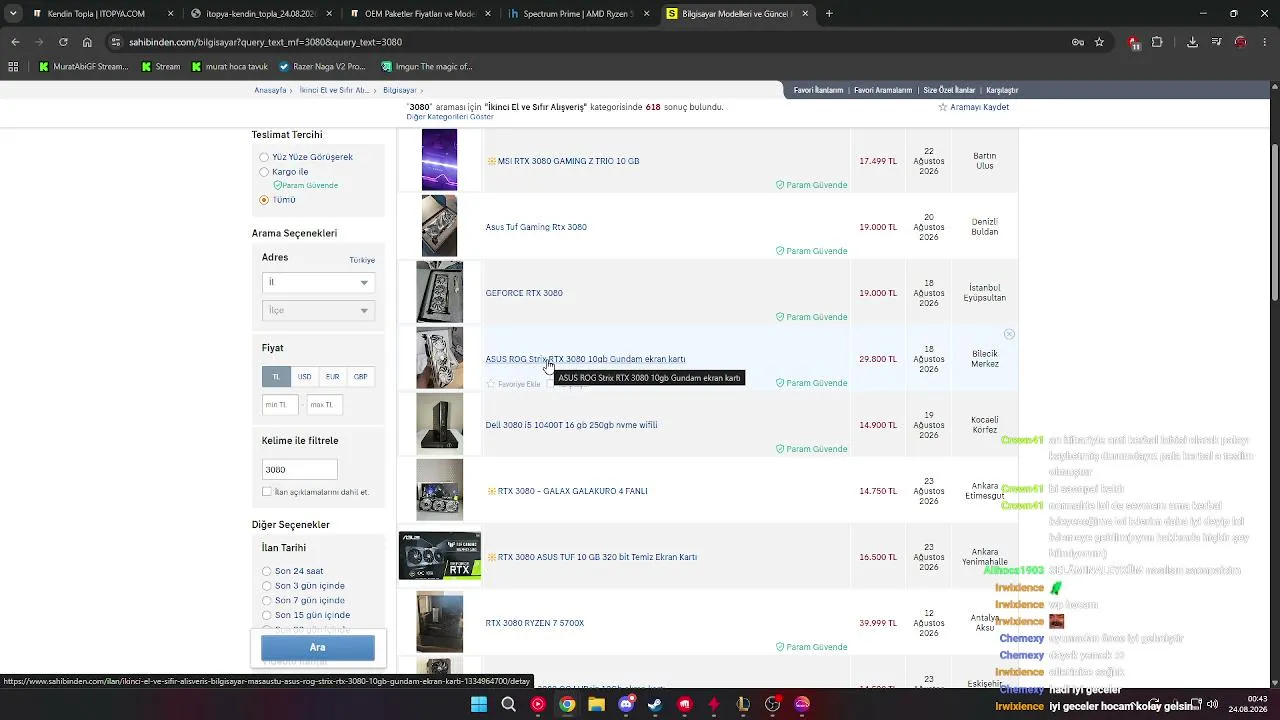Open MSI RTX 3080 GAMING Z TRIO listing

click(568, 161)
